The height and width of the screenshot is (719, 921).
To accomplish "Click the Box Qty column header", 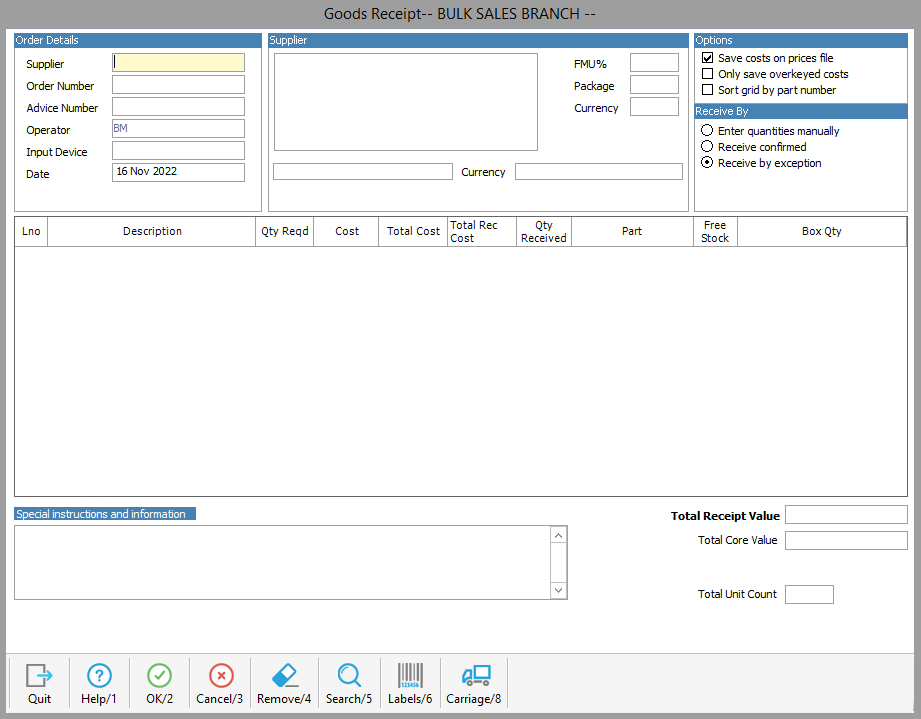I will click(822, 231).
